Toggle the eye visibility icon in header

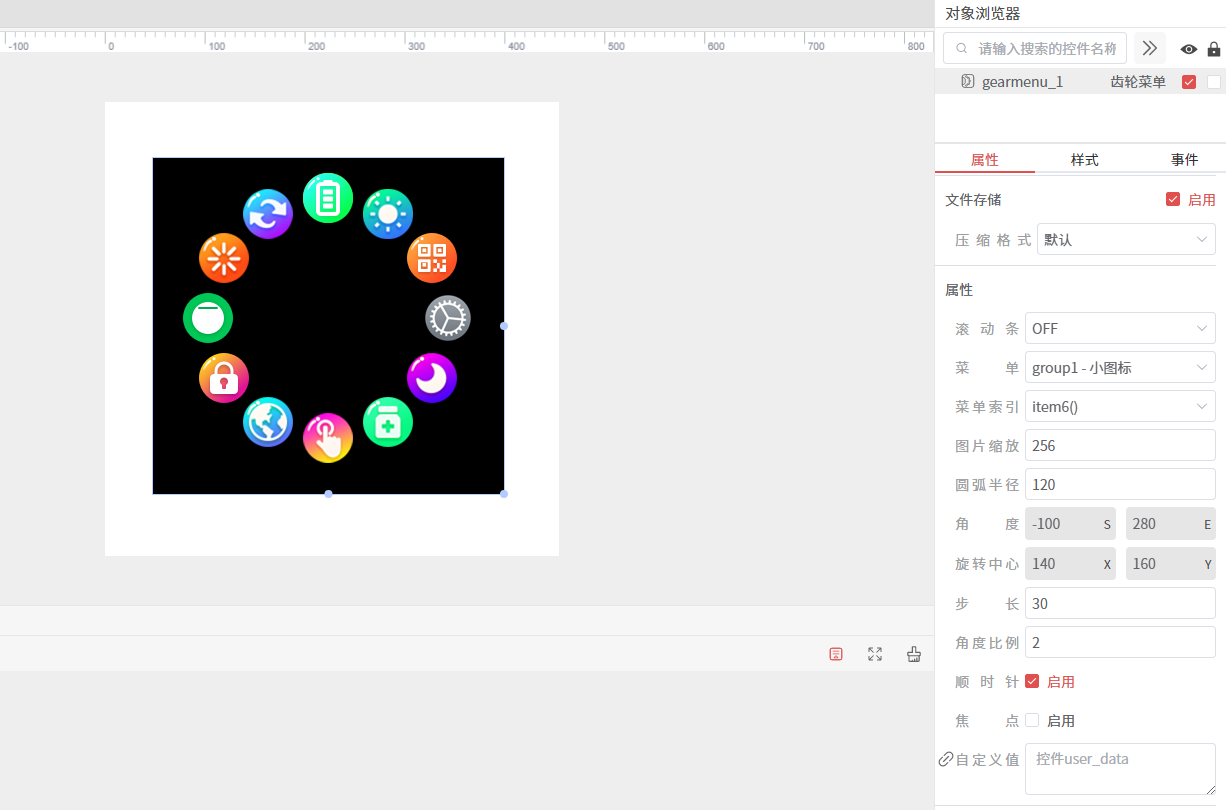pos(1189,49)
